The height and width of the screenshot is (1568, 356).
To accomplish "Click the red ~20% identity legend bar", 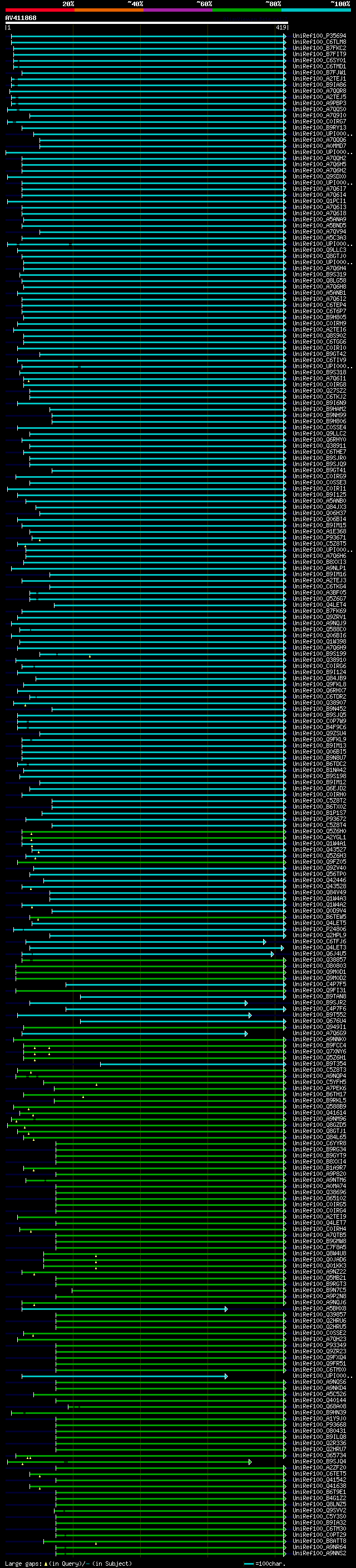I will pos(39,10).
